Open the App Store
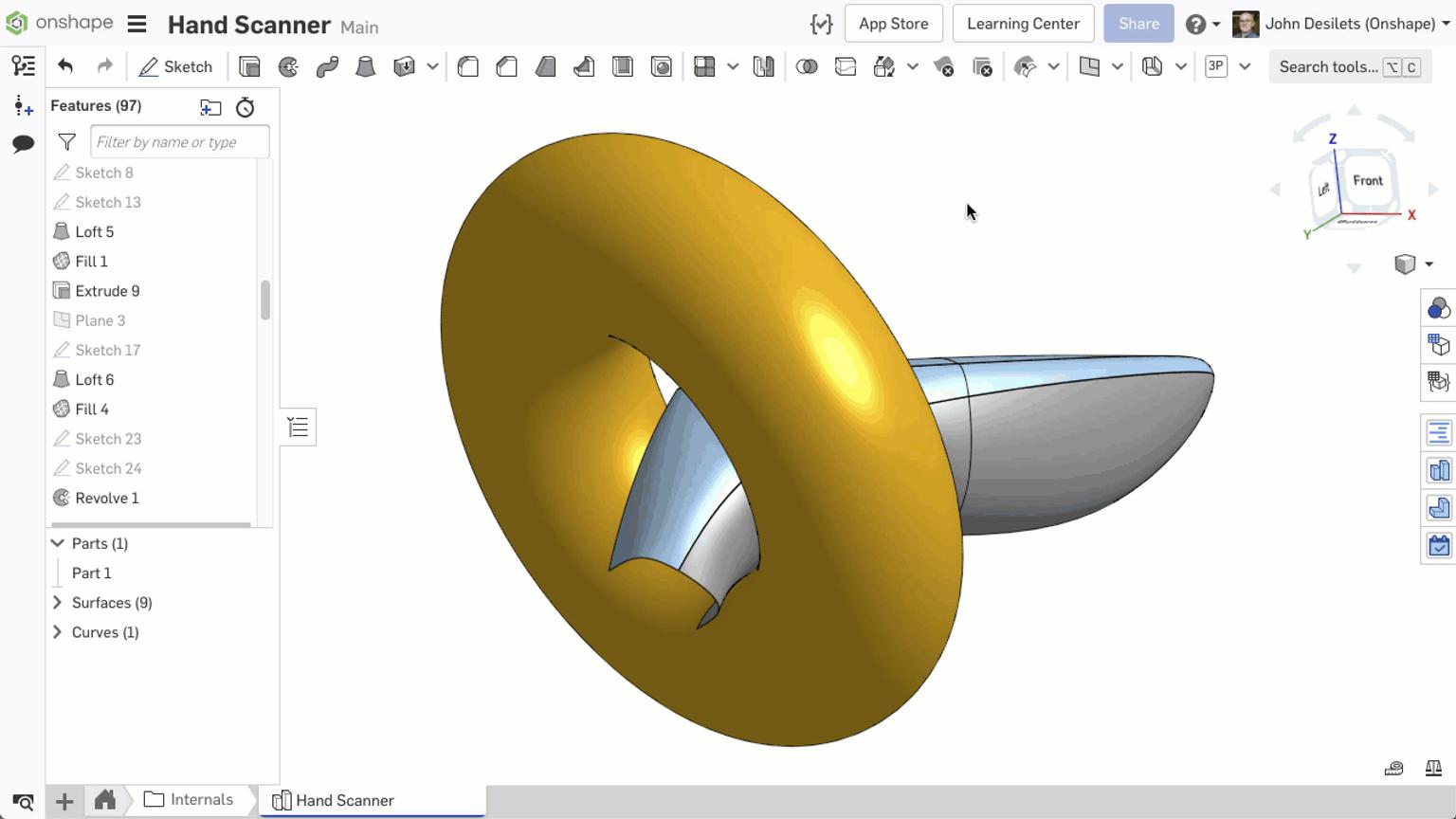This screenshot has height=819, width=1456. click(x=893, y=24)
